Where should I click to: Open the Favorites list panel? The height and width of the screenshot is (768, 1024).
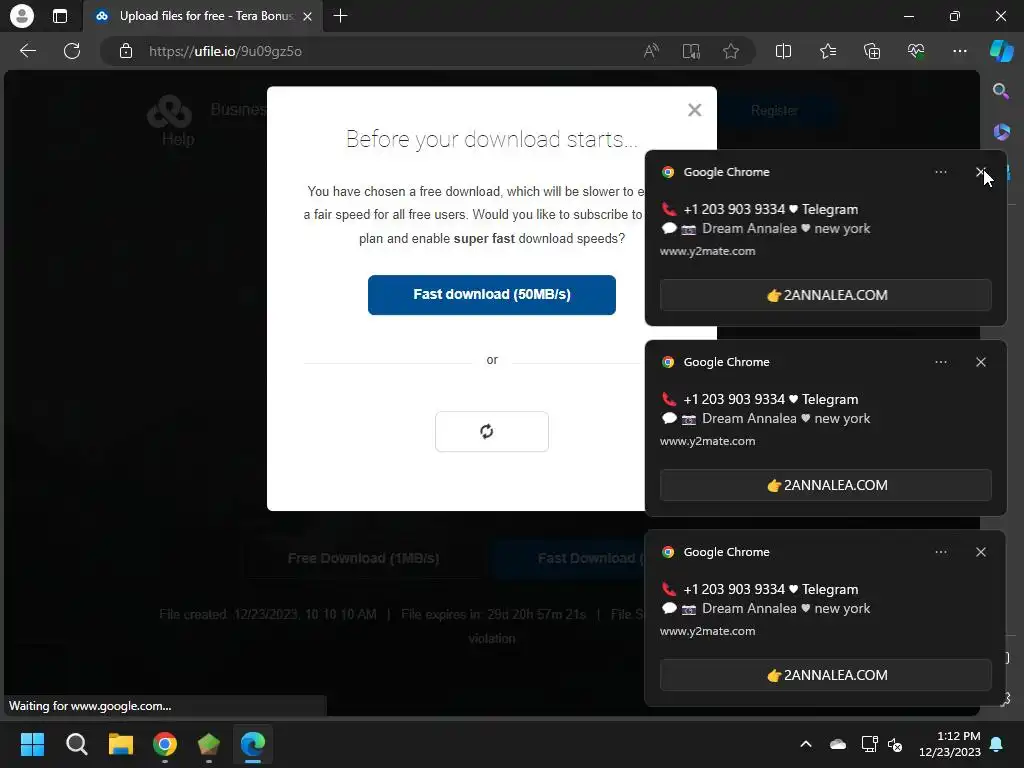(827, 51)
